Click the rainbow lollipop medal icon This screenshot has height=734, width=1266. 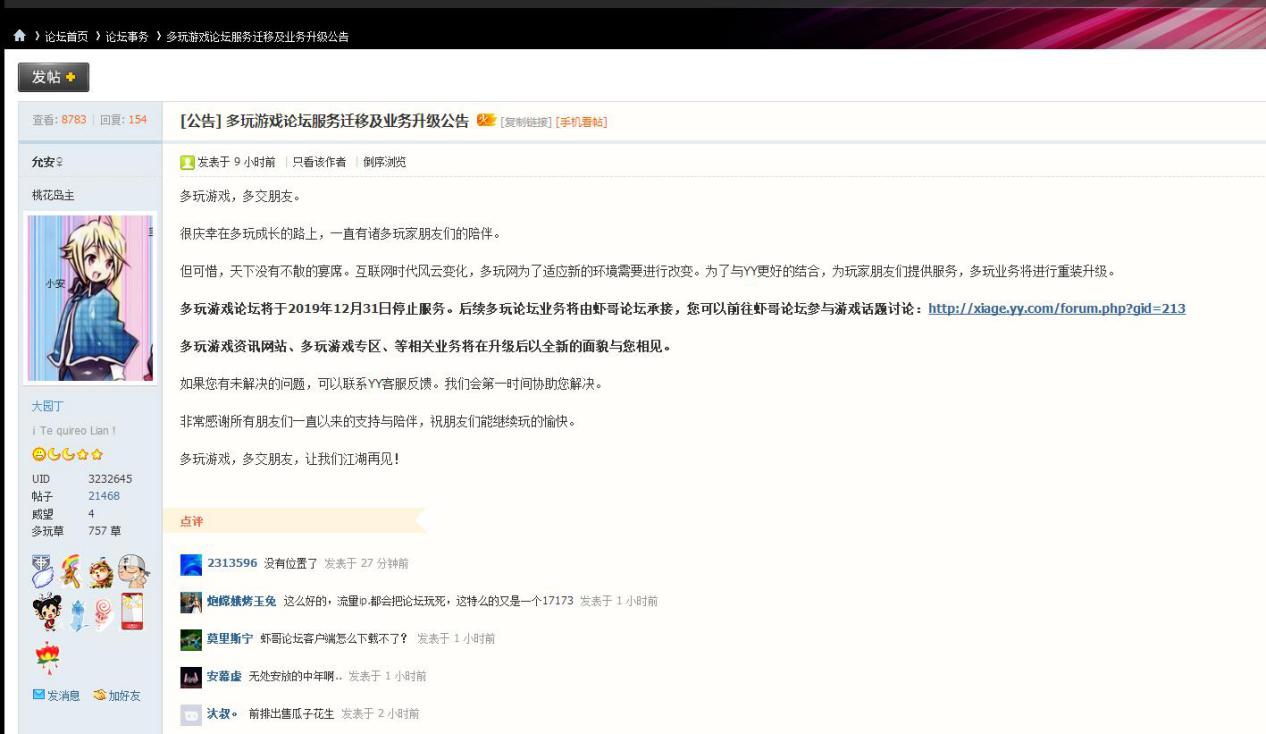[x=70, y=570]
